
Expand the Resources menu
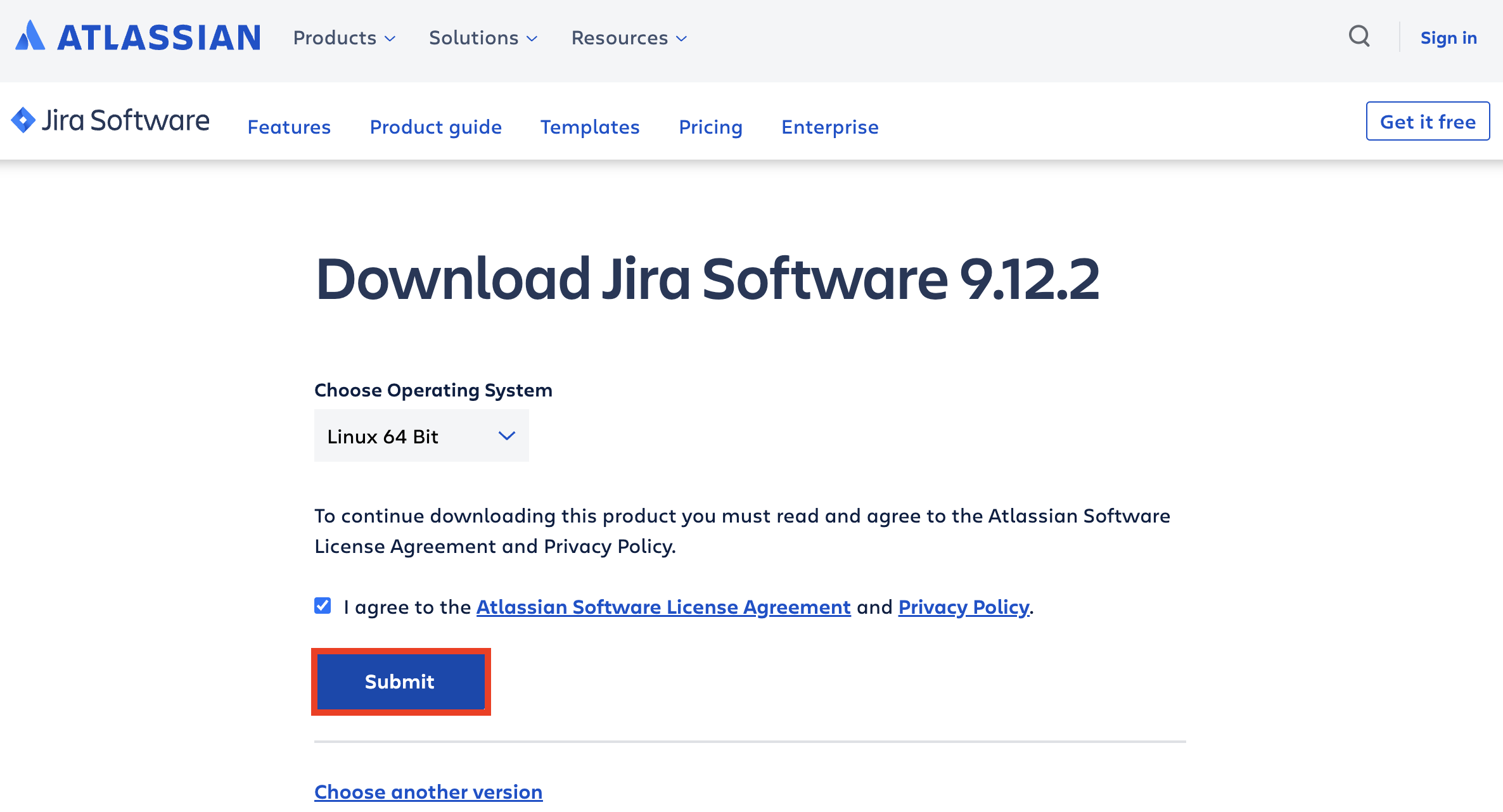(629, 38)
